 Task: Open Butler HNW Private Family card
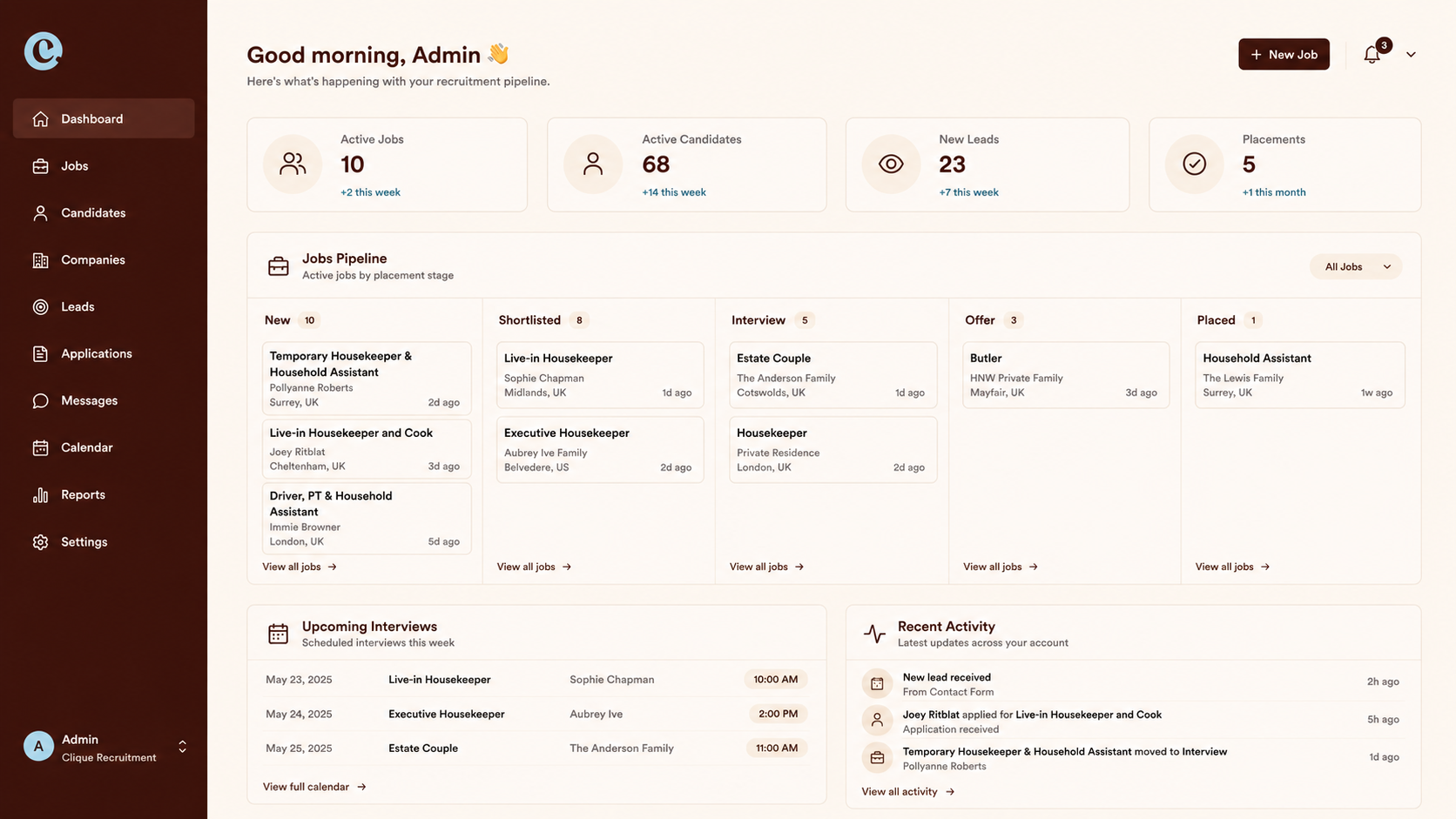click(x=1066, y=374)
